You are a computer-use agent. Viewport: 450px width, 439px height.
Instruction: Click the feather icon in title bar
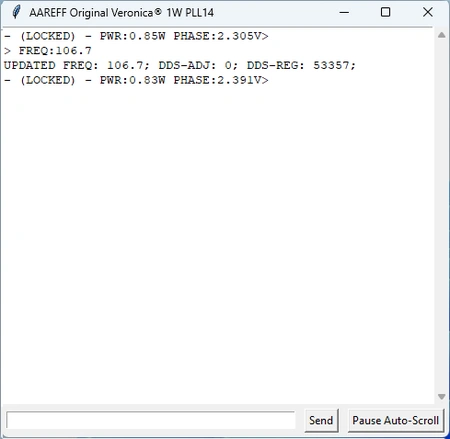click(16, 12)
